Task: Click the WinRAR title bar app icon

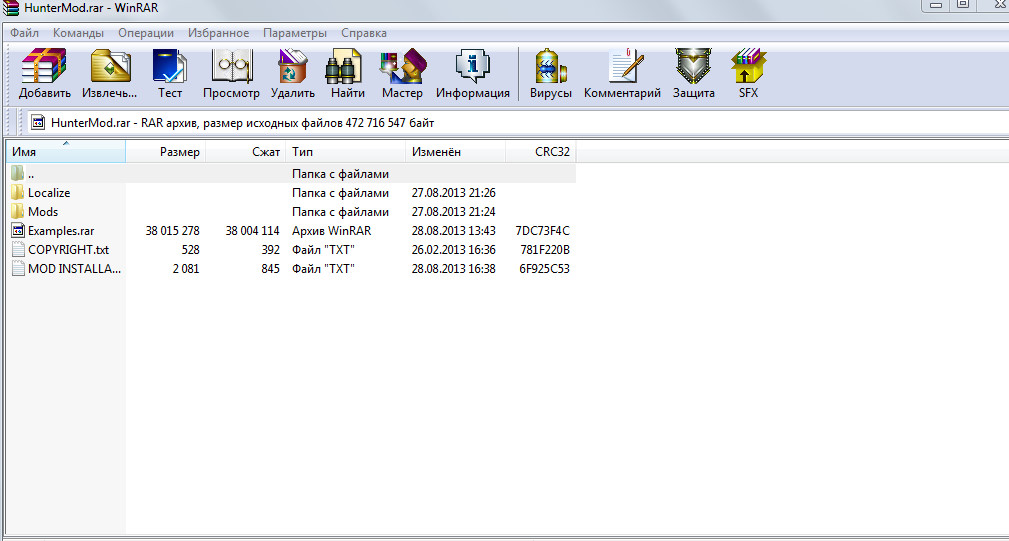Action: (x=11, y=8)
